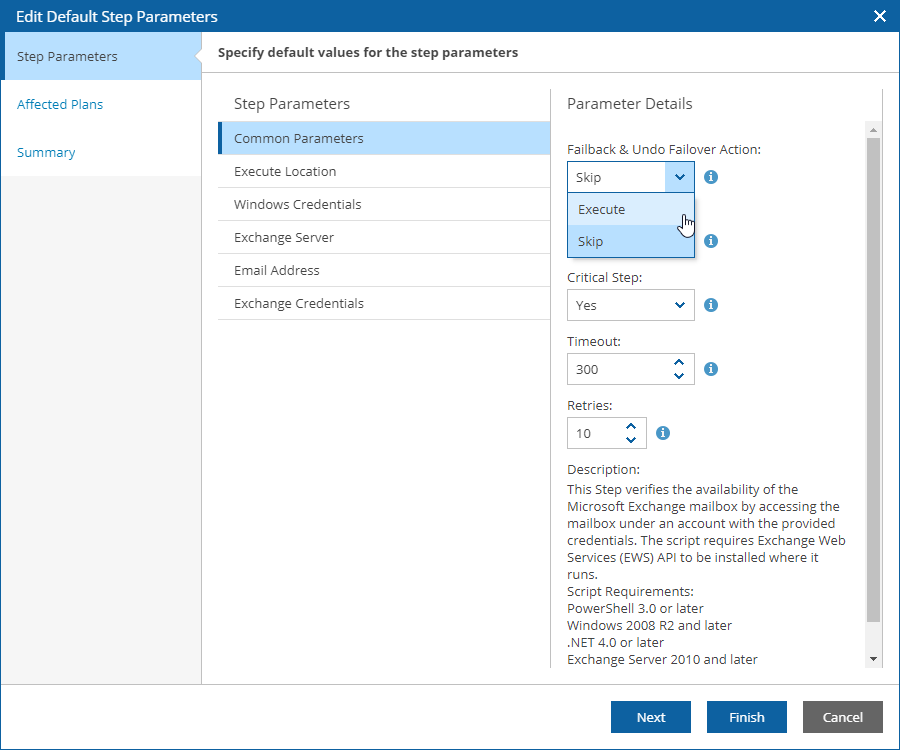Select Execute Location parameter
The image size is (900, 750).
coord(384,172)
